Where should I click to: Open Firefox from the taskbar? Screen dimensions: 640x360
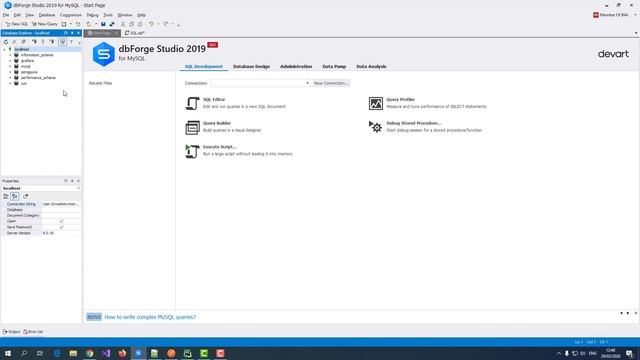[x=122, y=353]
